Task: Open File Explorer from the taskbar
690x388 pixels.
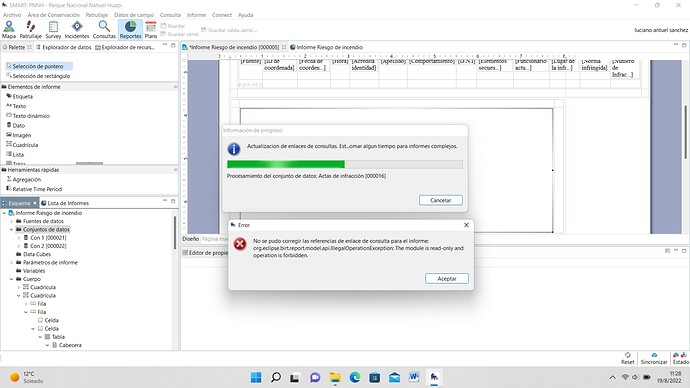Action: (x=335, y=377)
